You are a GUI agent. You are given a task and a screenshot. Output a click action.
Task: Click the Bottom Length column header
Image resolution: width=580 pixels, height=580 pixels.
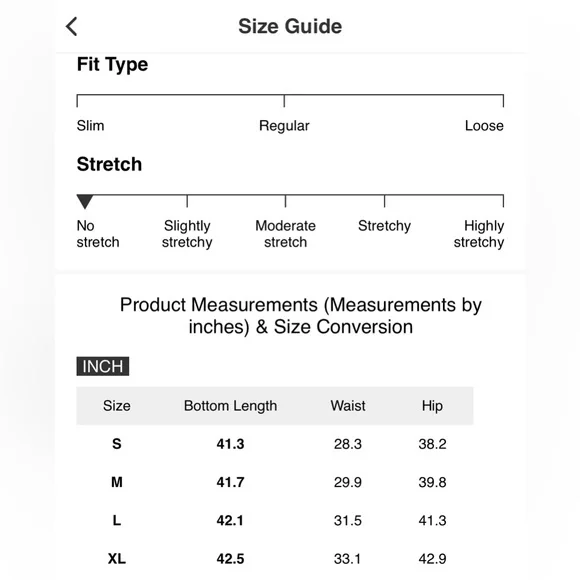(x=230, y=406)
